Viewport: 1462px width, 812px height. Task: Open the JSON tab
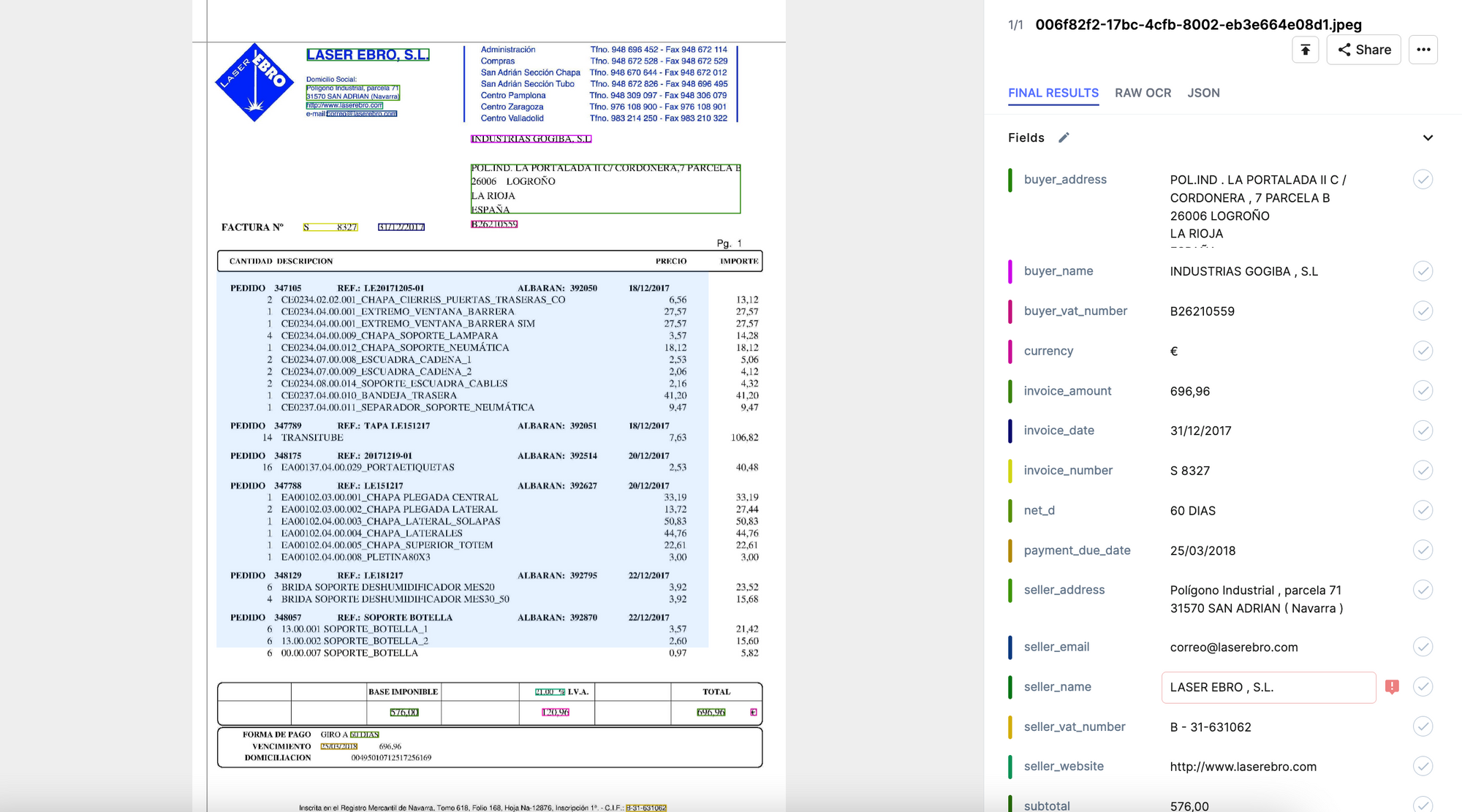click(x=1203, y=93)
